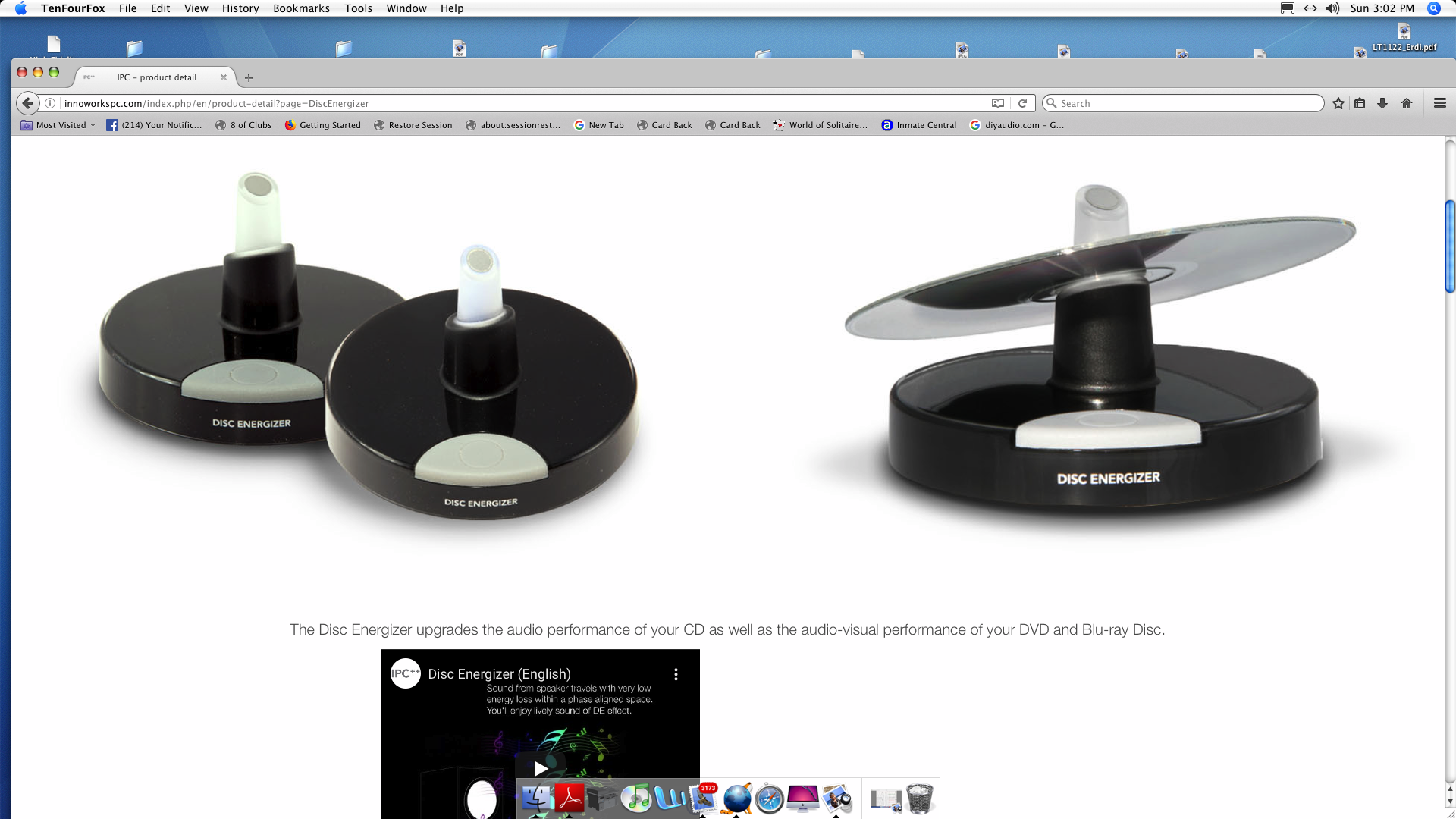Open the Restore Session bookmark

click(x=413, y=125)
